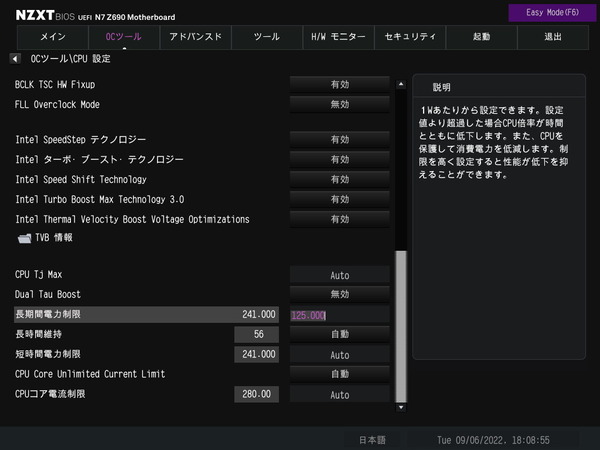The width and height of the screenshot is (600, 450).
Task: Toggle Intel SpeedStep テクノロジー value
Action: [x=339, y=139]
